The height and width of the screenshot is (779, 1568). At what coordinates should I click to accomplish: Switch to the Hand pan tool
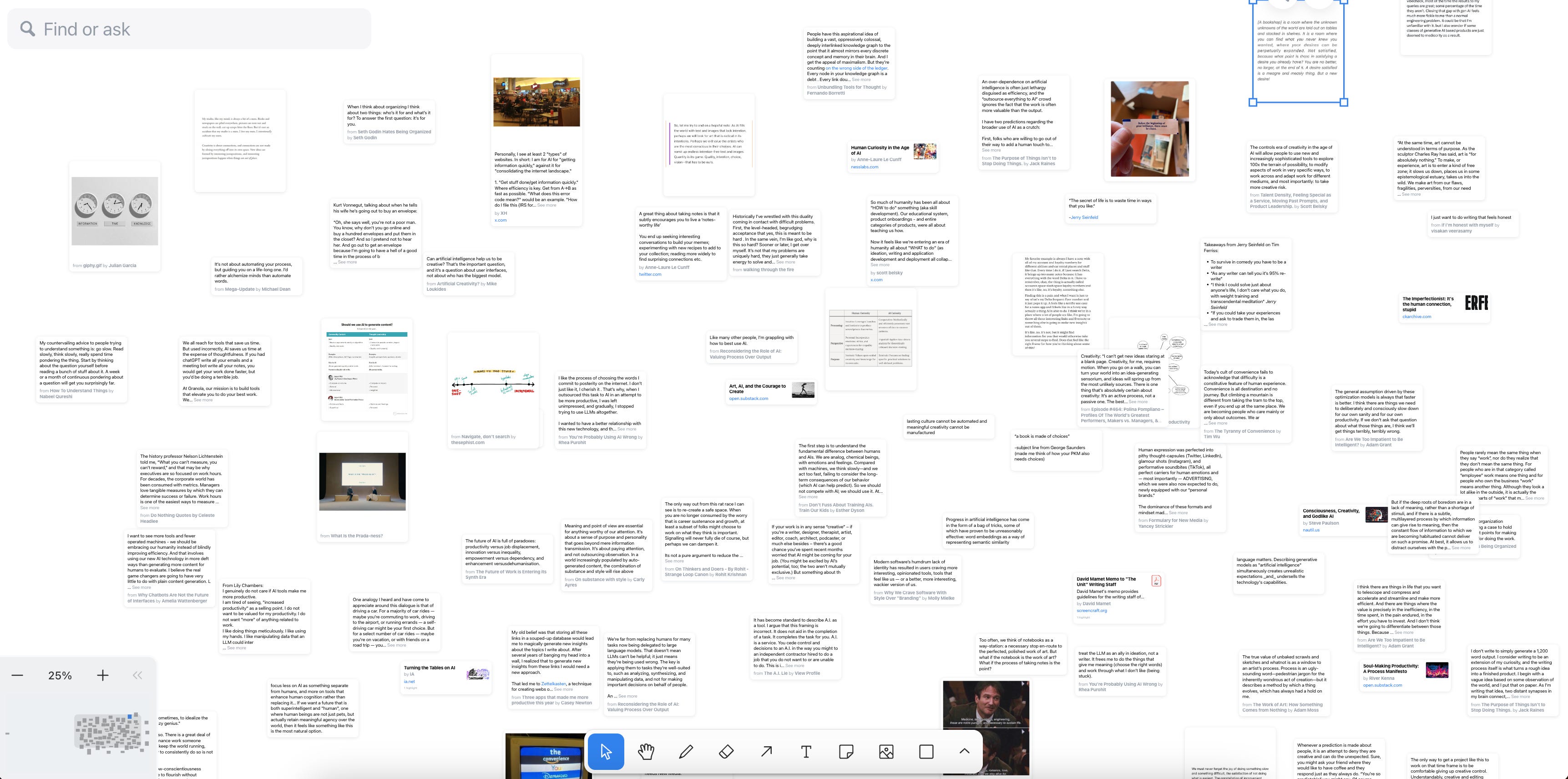point(646,752)
